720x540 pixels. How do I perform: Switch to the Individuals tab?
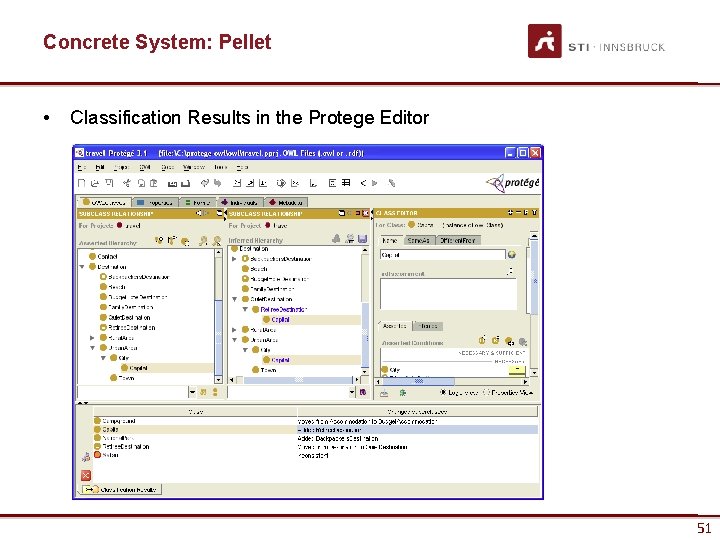coord(239,202)
